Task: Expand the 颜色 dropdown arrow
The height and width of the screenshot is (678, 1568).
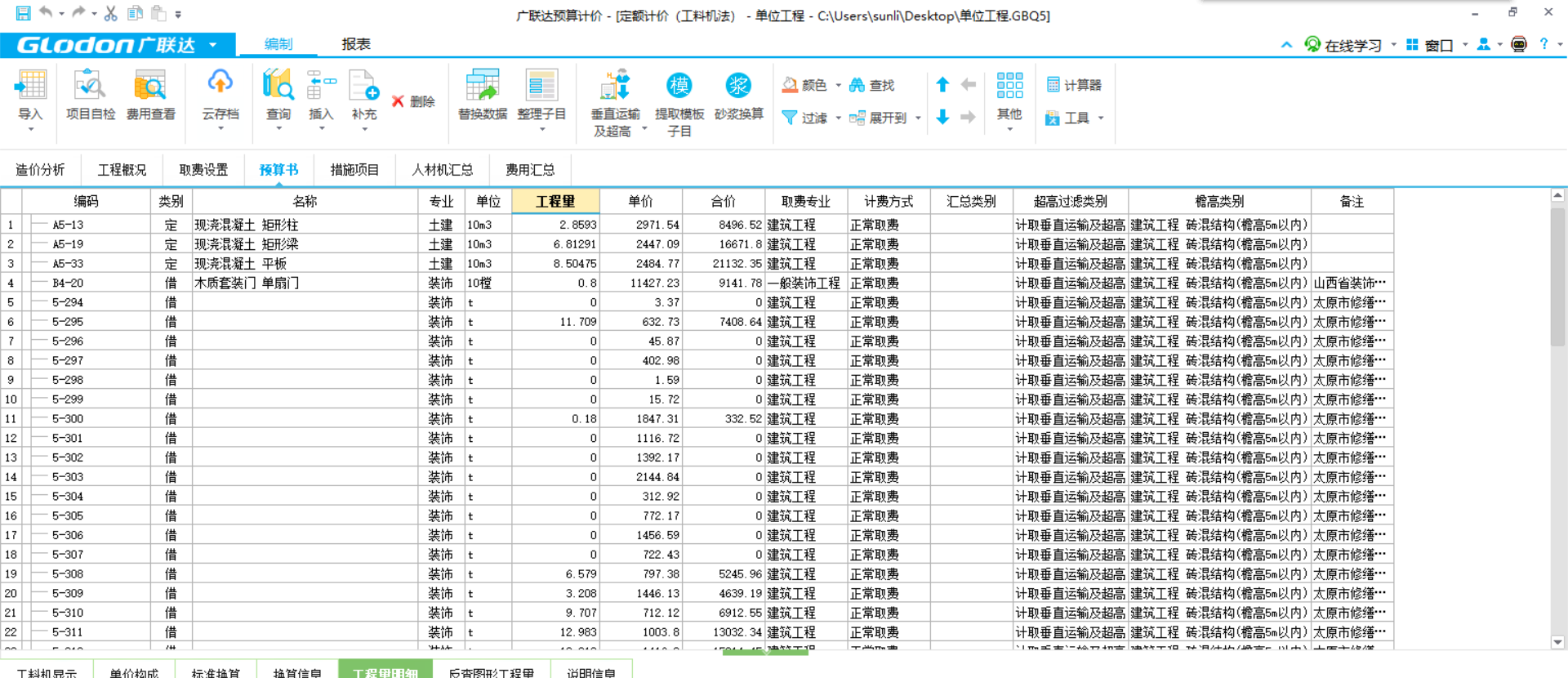Action: (x=838, y=85)
